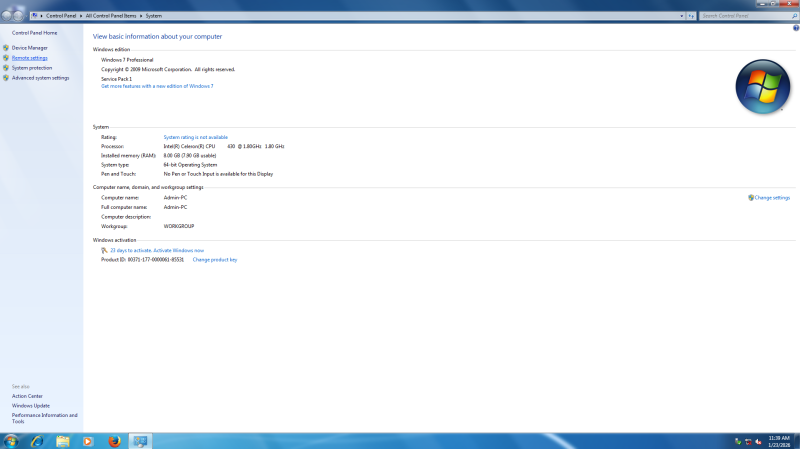Image resolution: width=800 pixels, height=449 pixels.
Task: Launch Internet Explorer from the taskbar
Action: [37, 441]
